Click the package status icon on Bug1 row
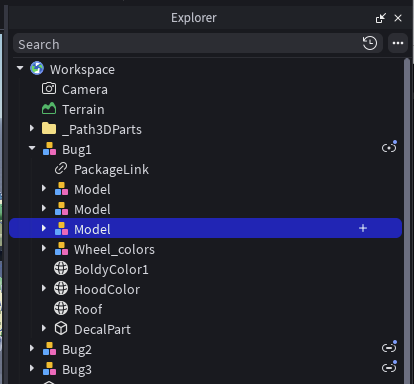Image resolution: width=414 pixels, height=384 pixels. (x=389, y=147)
